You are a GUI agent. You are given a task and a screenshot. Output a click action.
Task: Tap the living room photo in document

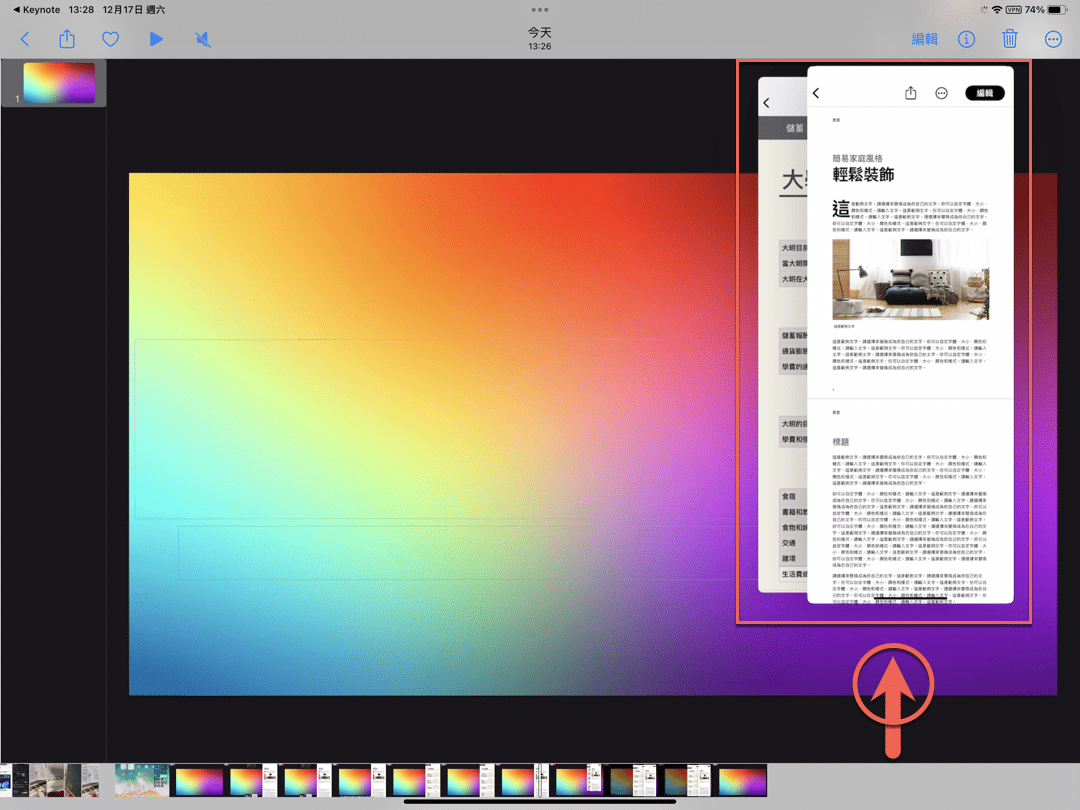click(911, 280)
